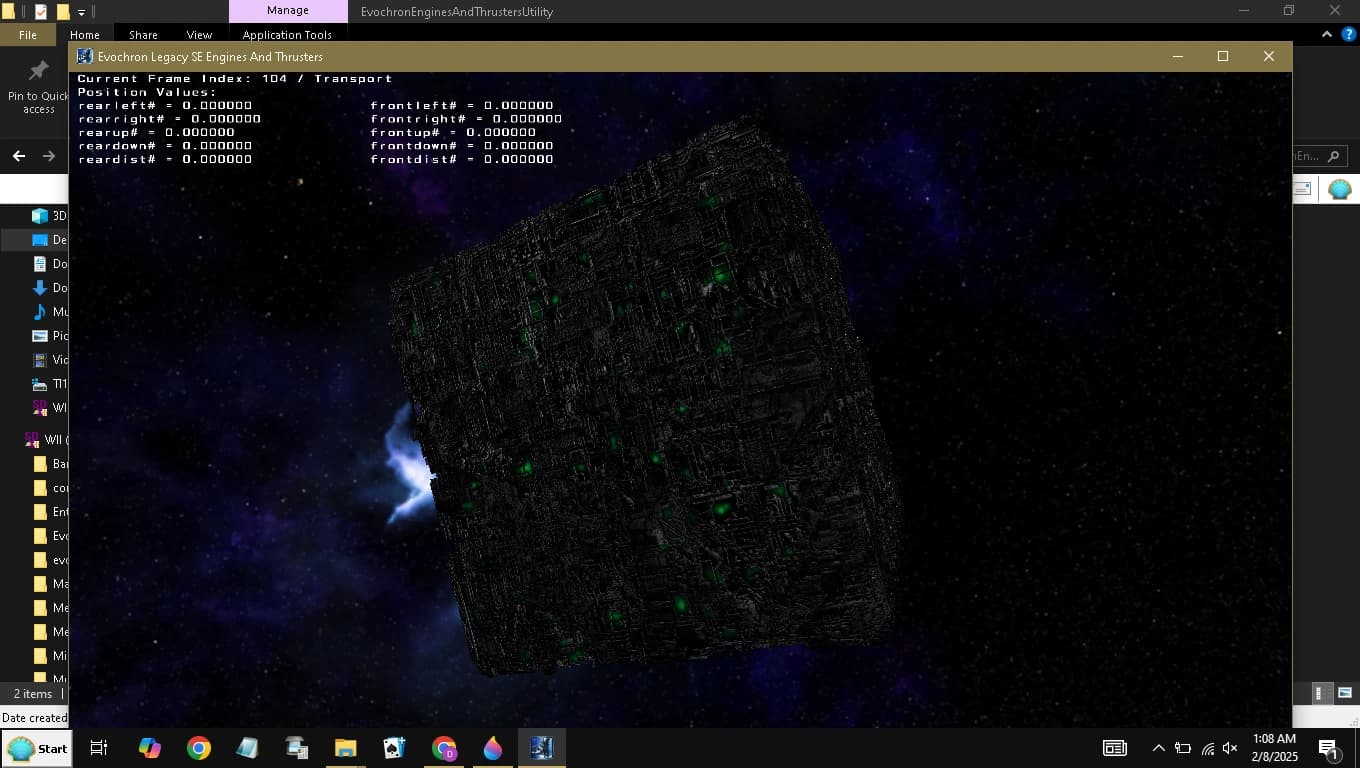
Task: Open Copilot from the taskbar
Action: (149, 748)
